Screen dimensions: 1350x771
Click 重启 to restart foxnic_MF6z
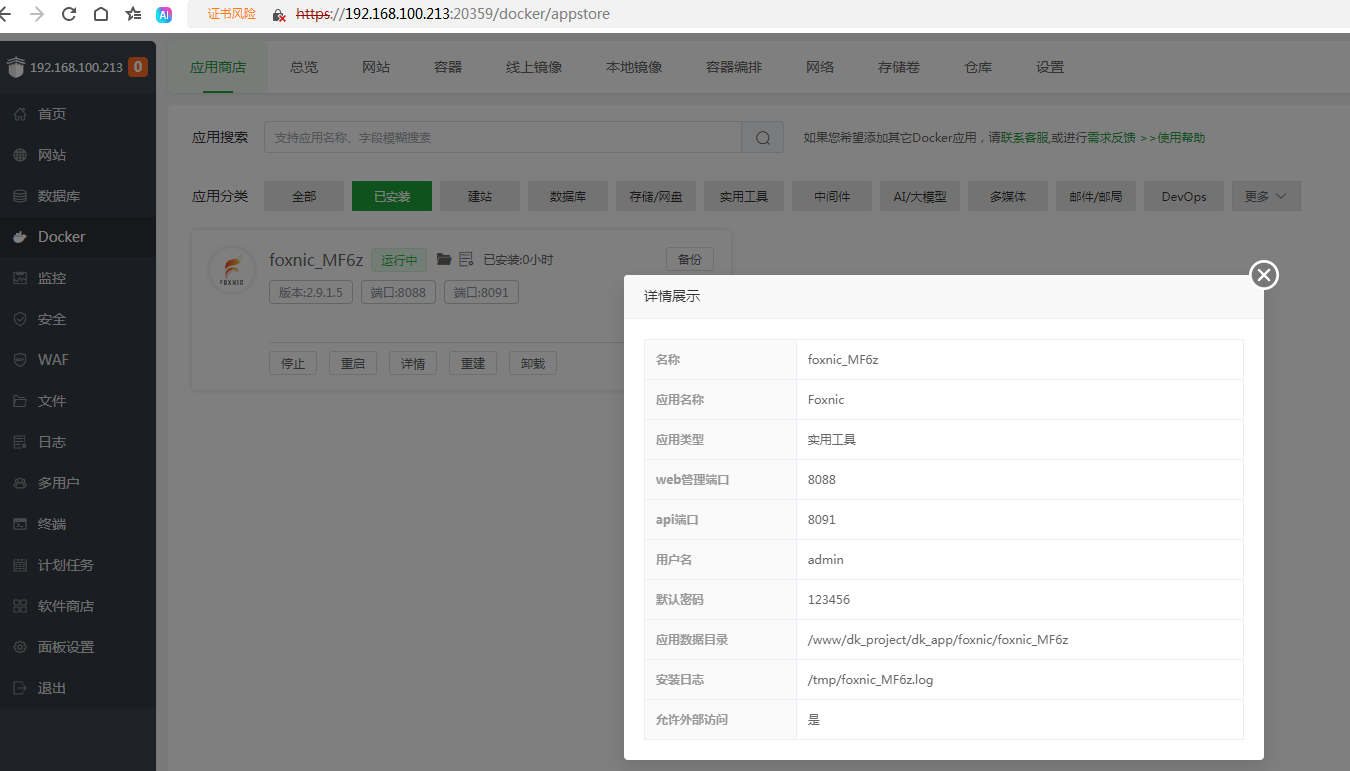353,363
